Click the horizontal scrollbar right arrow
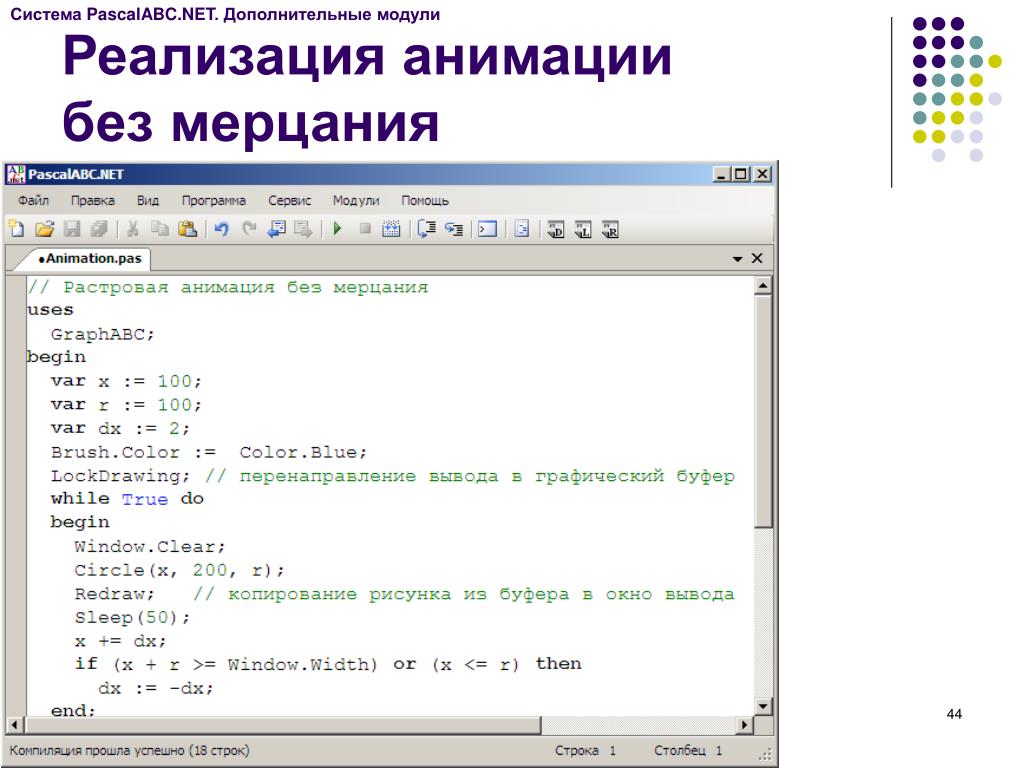 click(744, 725)
